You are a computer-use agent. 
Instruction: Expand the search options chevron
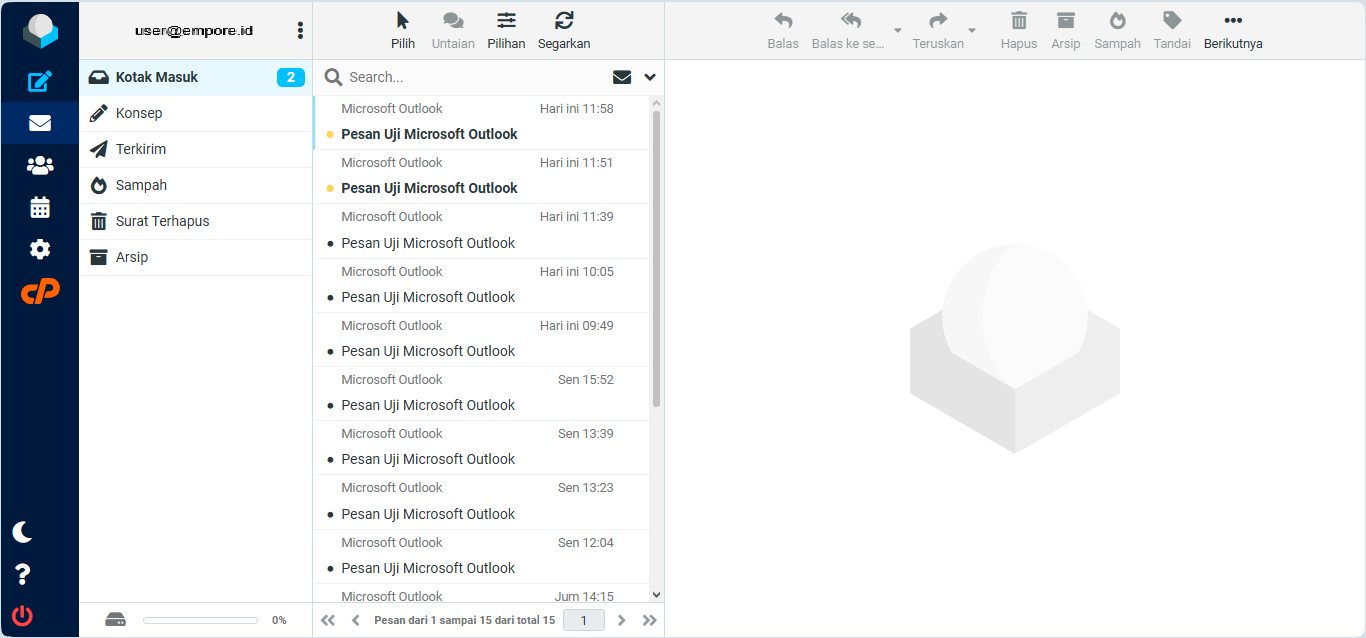coord(650,77)
